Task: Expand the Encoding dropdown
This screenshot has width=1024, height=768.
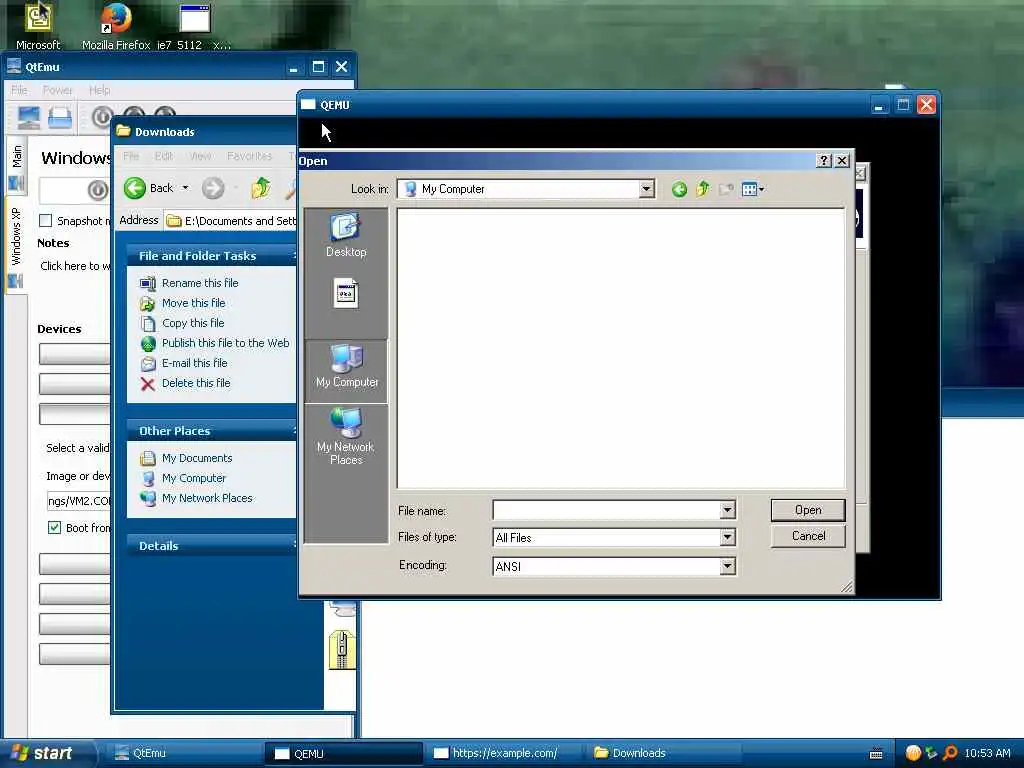Action: pos(728,566)
